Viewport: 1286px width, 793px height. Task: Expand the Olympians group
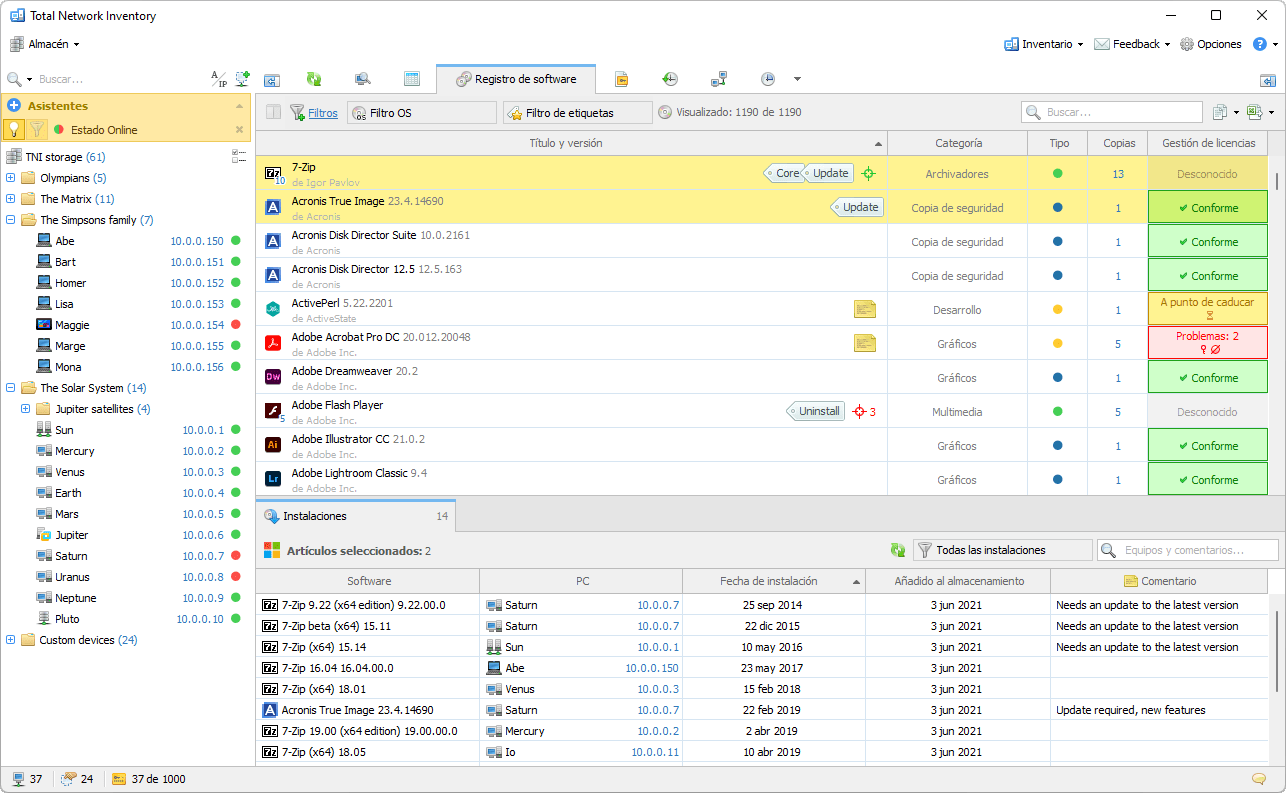[x=11, y=178]
